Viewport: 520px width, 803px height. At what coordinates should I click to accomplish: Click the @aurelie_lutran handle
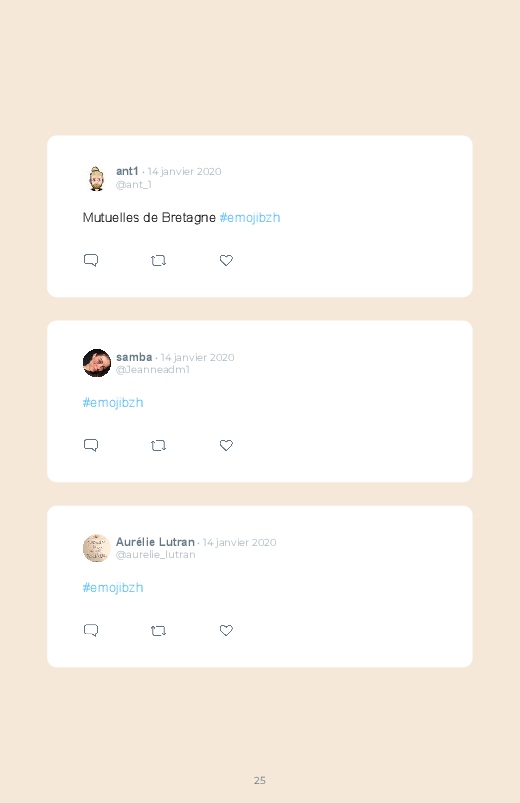156,554
